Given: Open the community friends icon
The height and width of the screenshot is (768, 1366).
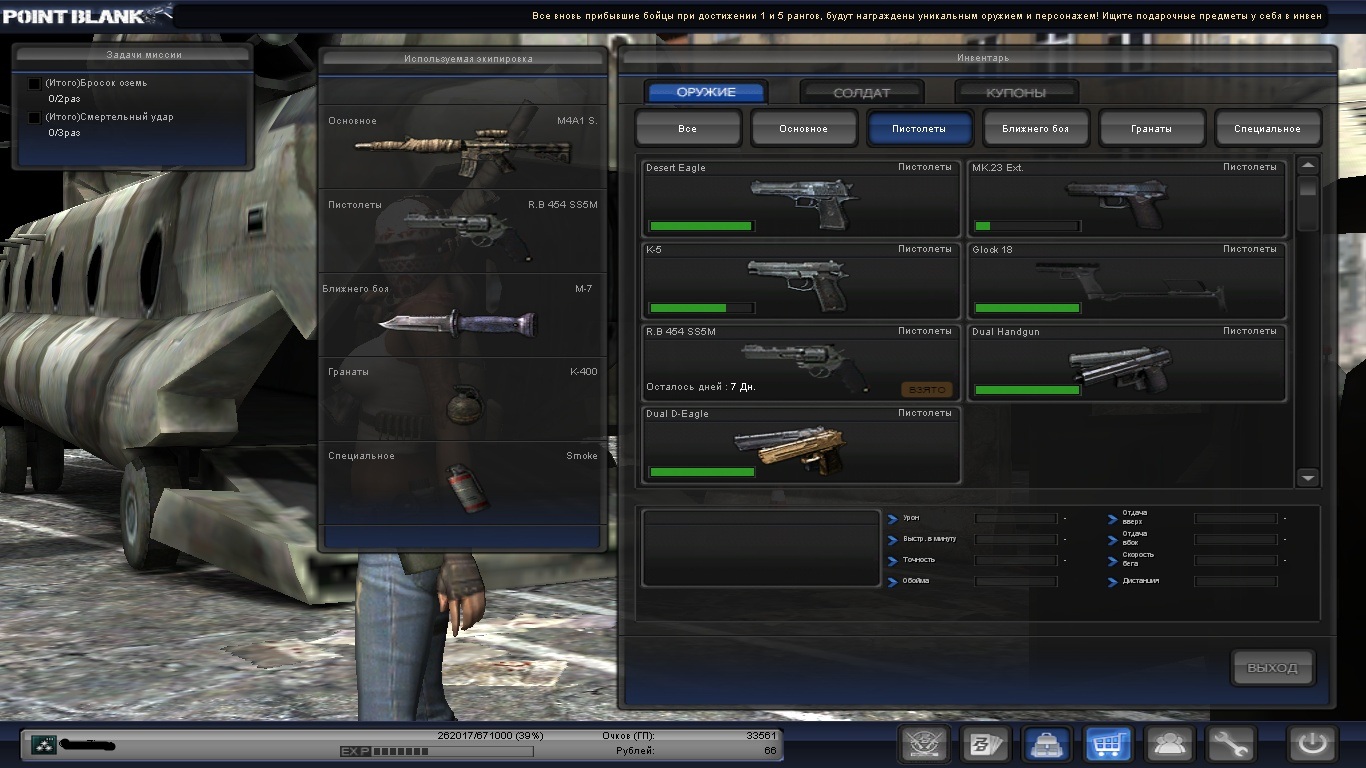Looking at the screenshot, I should [1169, 744].
